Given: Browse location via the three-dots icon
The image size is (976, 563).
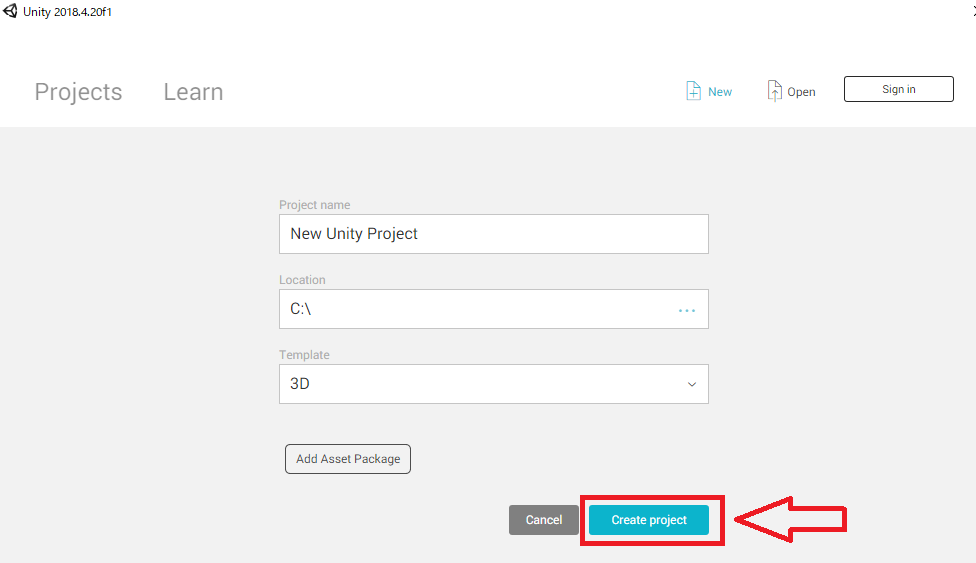Looking at the screenshot, I should coord(687,310).
